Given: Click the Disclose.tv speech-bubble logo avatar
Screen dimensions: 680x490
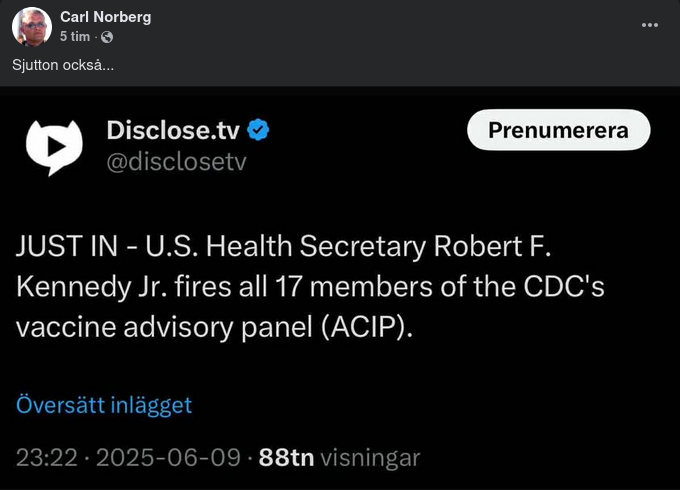Looking at the screenshot, I should pos(53,144).
